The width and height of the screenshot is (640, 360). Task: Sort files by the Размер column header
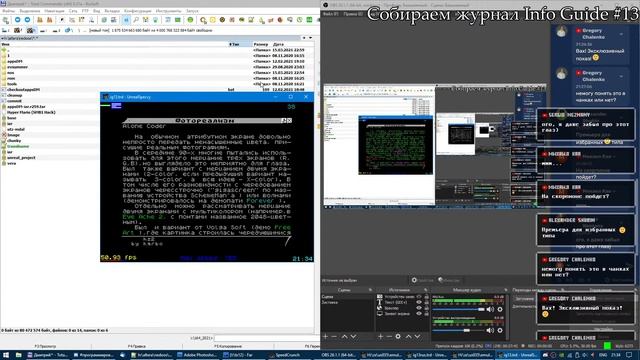coord(261,44)
